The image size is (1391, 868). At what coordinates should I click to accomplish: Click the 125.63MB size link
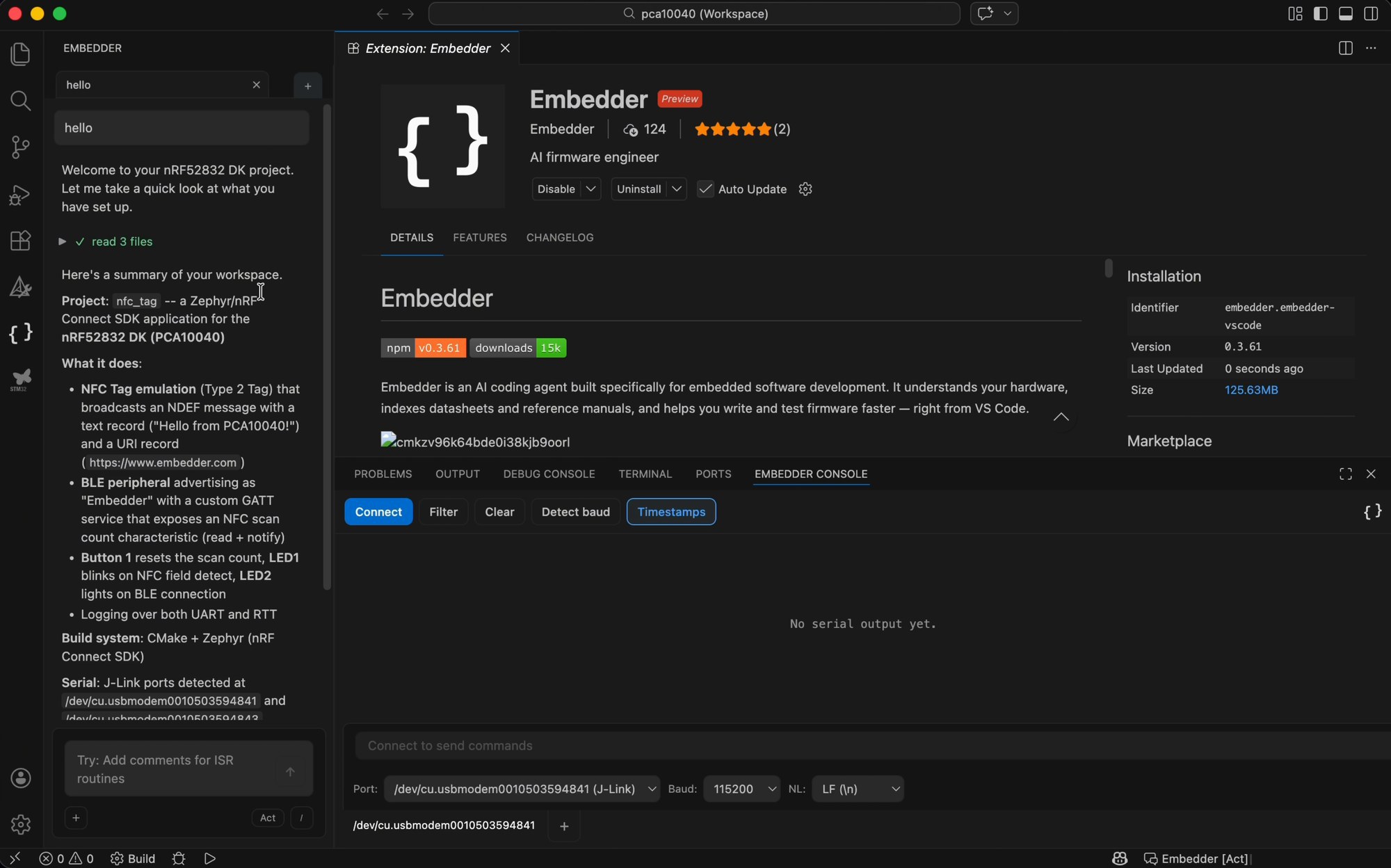[1251, 390]
